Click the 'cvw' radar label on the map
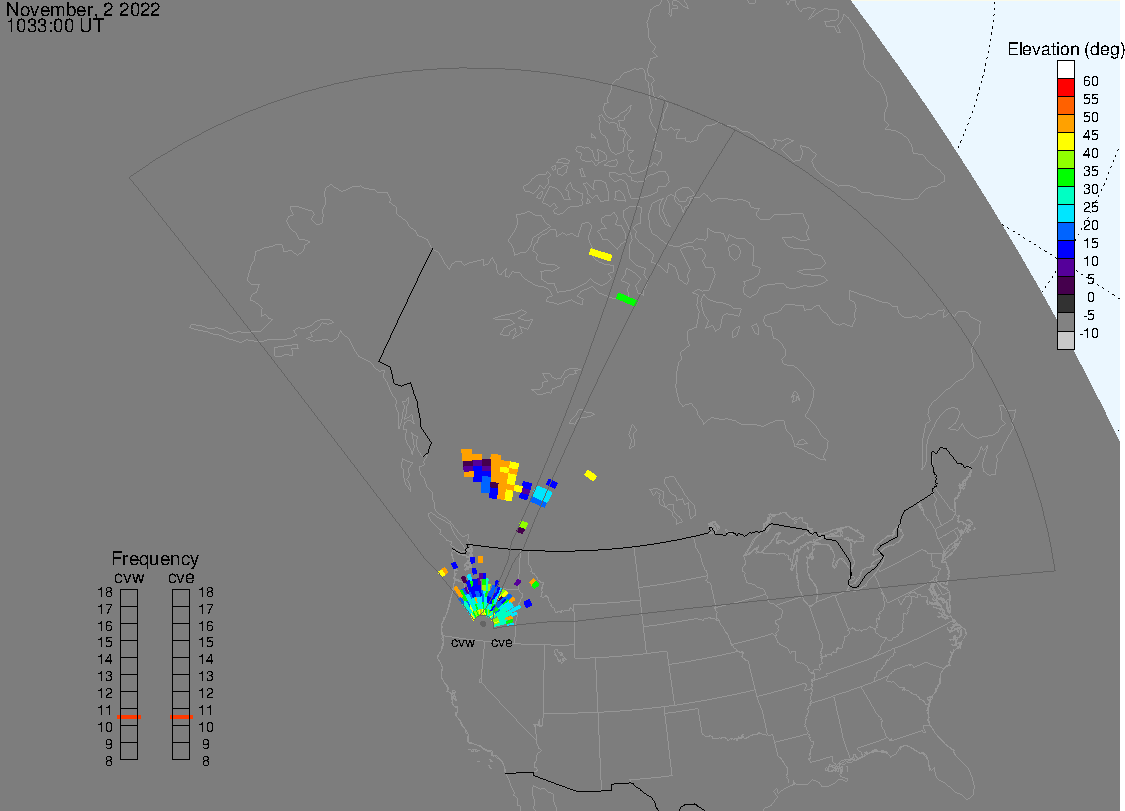1125x811 pixels. pyautogui.click(x=463, y=642)
